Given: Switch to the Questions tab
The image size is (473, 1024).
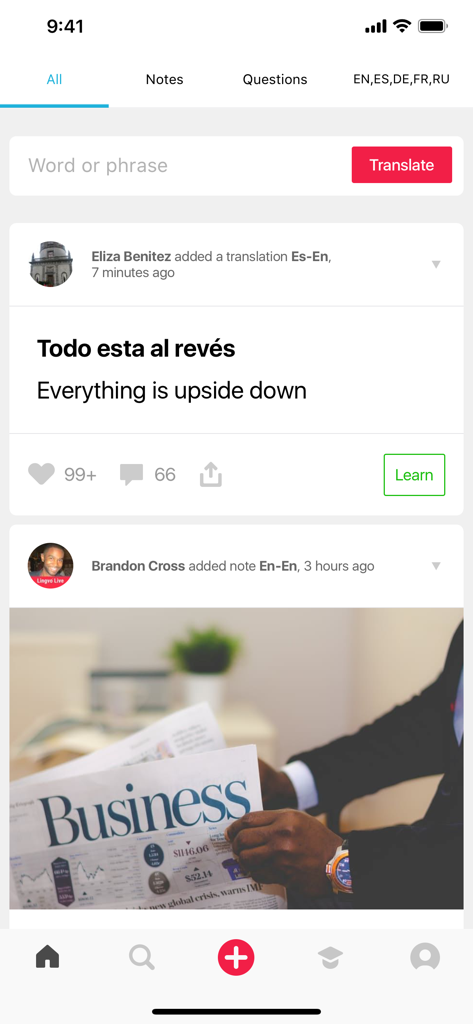Looking at the screenshot, I should coord(275,80).
